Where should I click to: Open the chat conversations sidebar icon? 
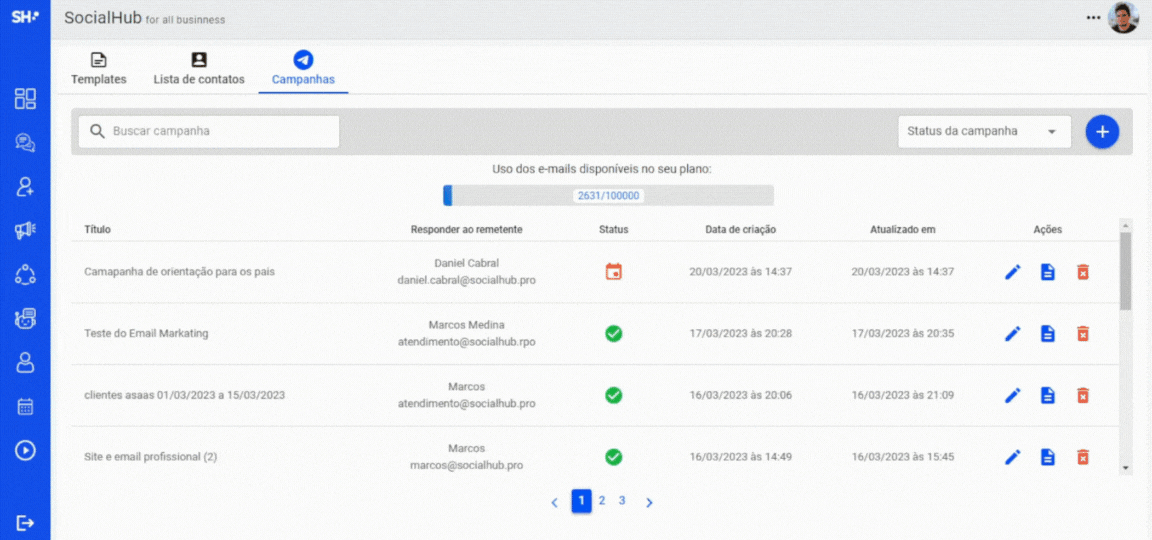coord(25,143)
